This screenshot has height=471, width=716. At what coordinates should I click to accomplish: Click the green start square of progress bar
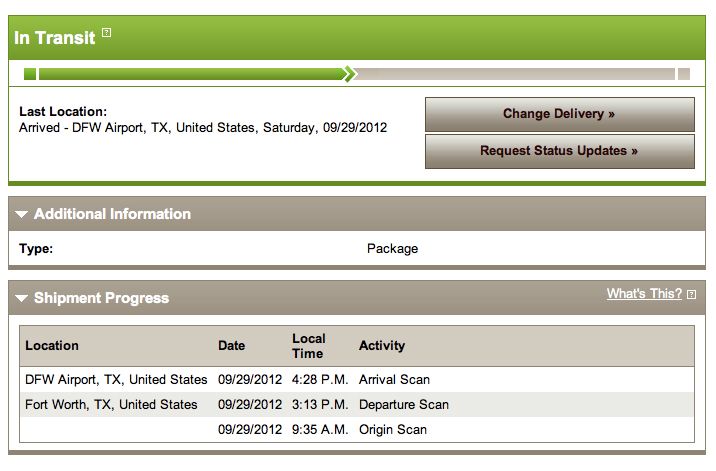30,74
